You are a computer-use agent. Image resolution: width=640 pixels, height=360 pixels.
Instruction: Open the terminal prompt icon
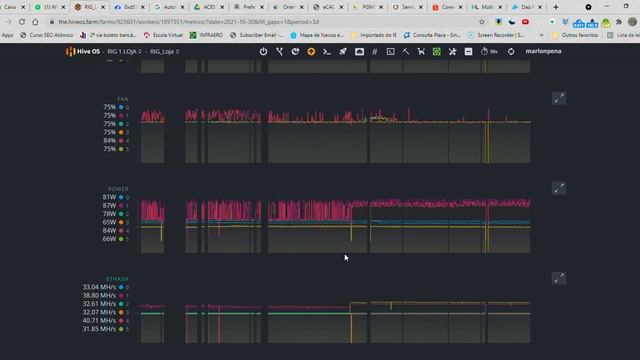tap(327, 51)
